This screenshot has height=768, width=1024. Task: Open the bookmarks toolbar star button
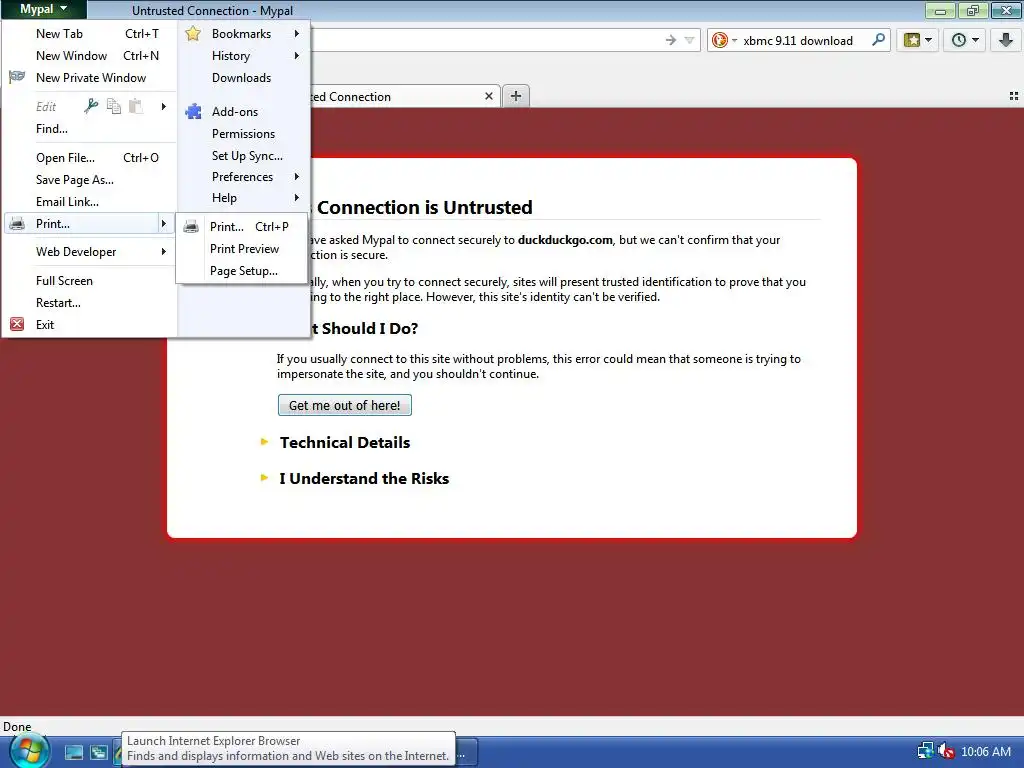coord(918,40)
